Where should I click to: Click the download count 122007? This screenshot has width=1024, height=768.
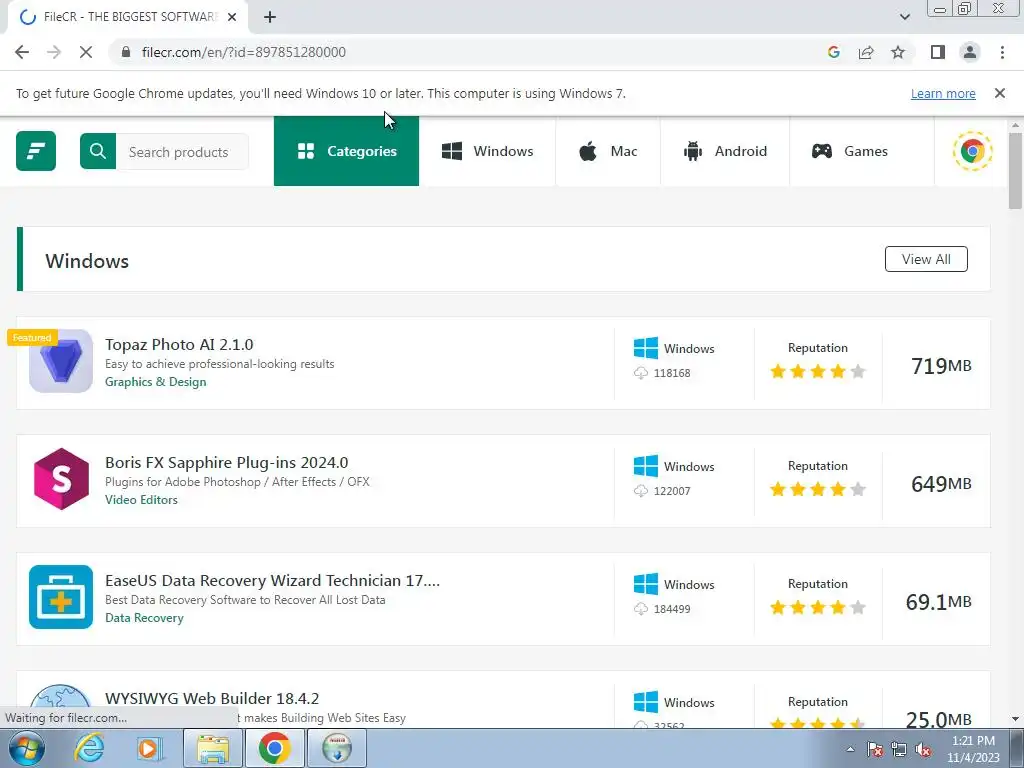[x=672, y=491]
